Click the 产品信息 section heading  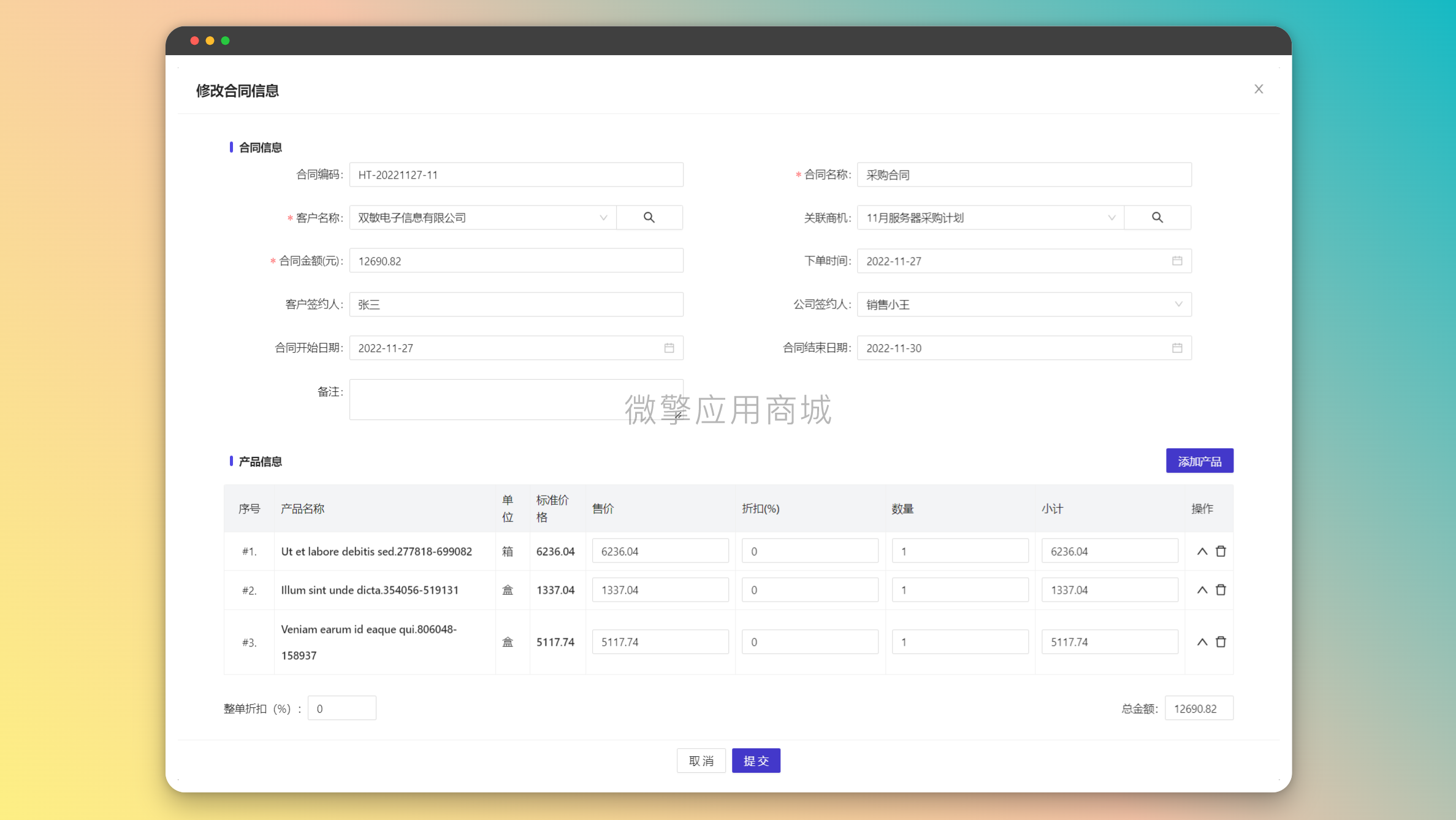coord(260,461)
